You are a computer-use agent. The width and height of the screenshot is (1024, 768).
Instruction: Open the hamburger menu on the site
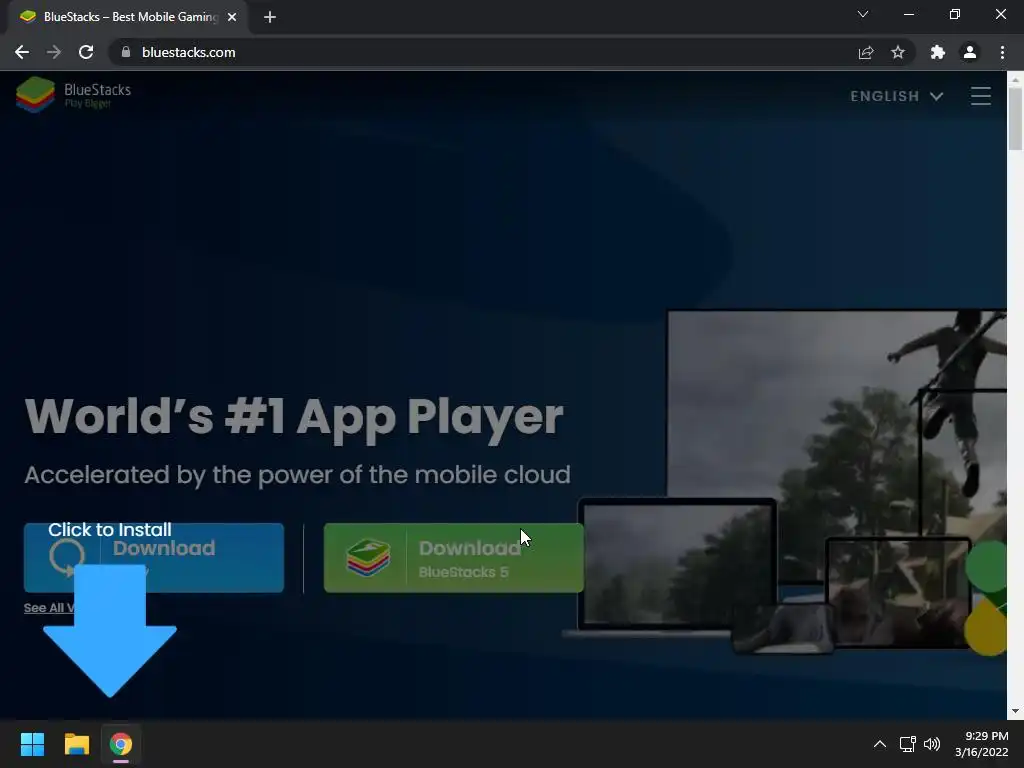[980, 96]
